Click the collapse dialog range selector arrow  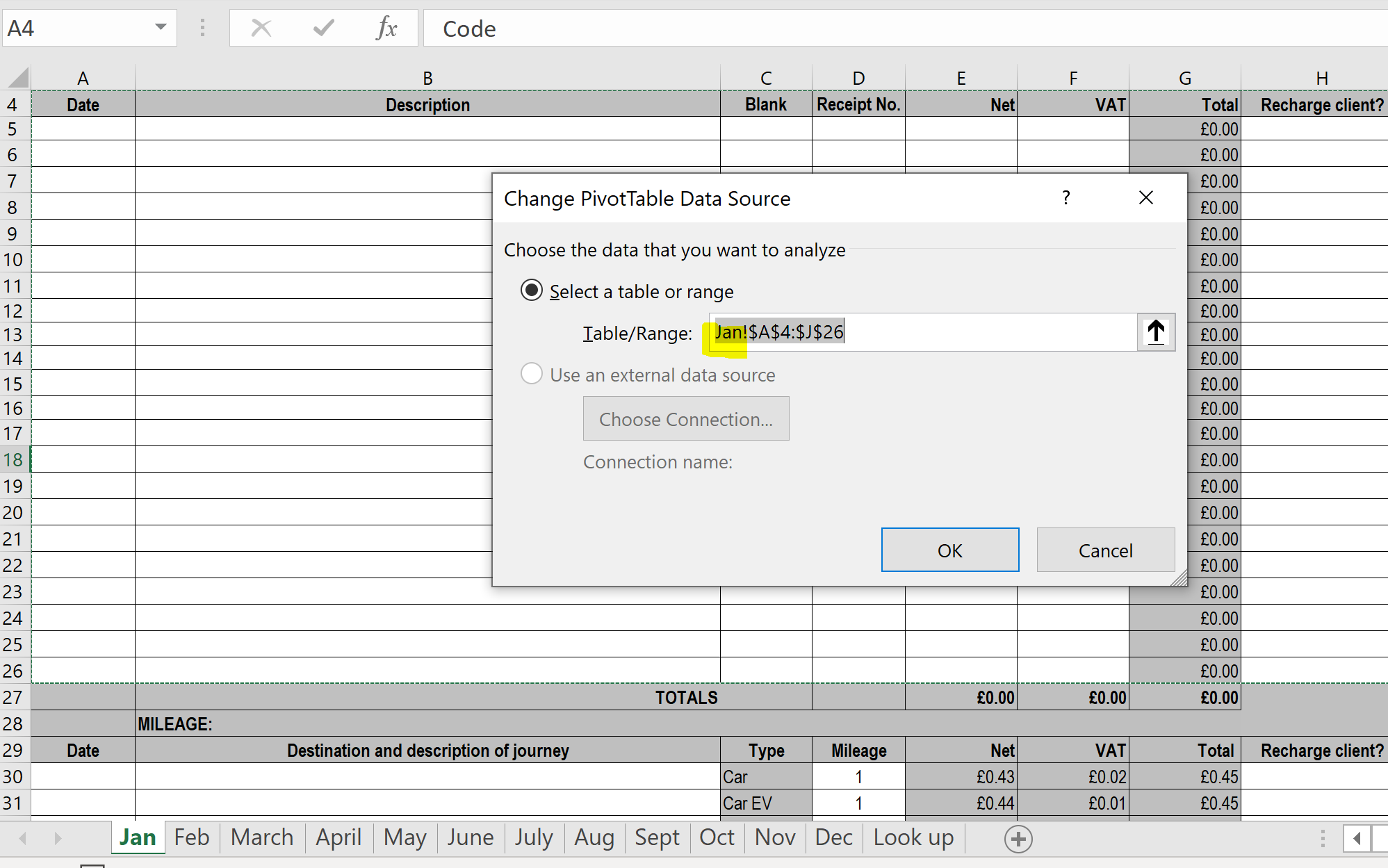click(x=1156, y=332)
